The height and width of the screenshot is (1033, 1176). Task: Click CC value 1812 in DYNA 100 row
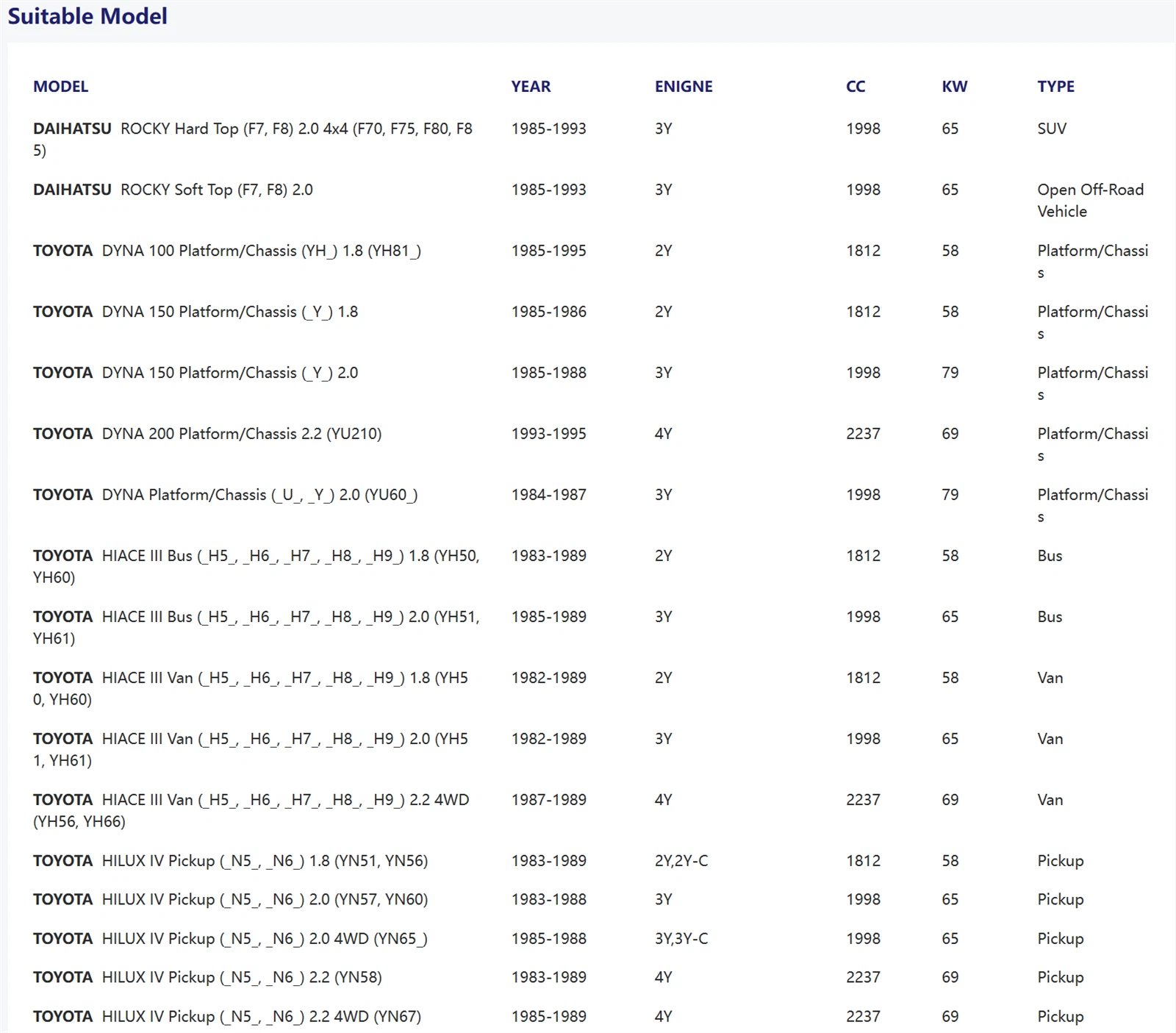(x=863, y=251)
